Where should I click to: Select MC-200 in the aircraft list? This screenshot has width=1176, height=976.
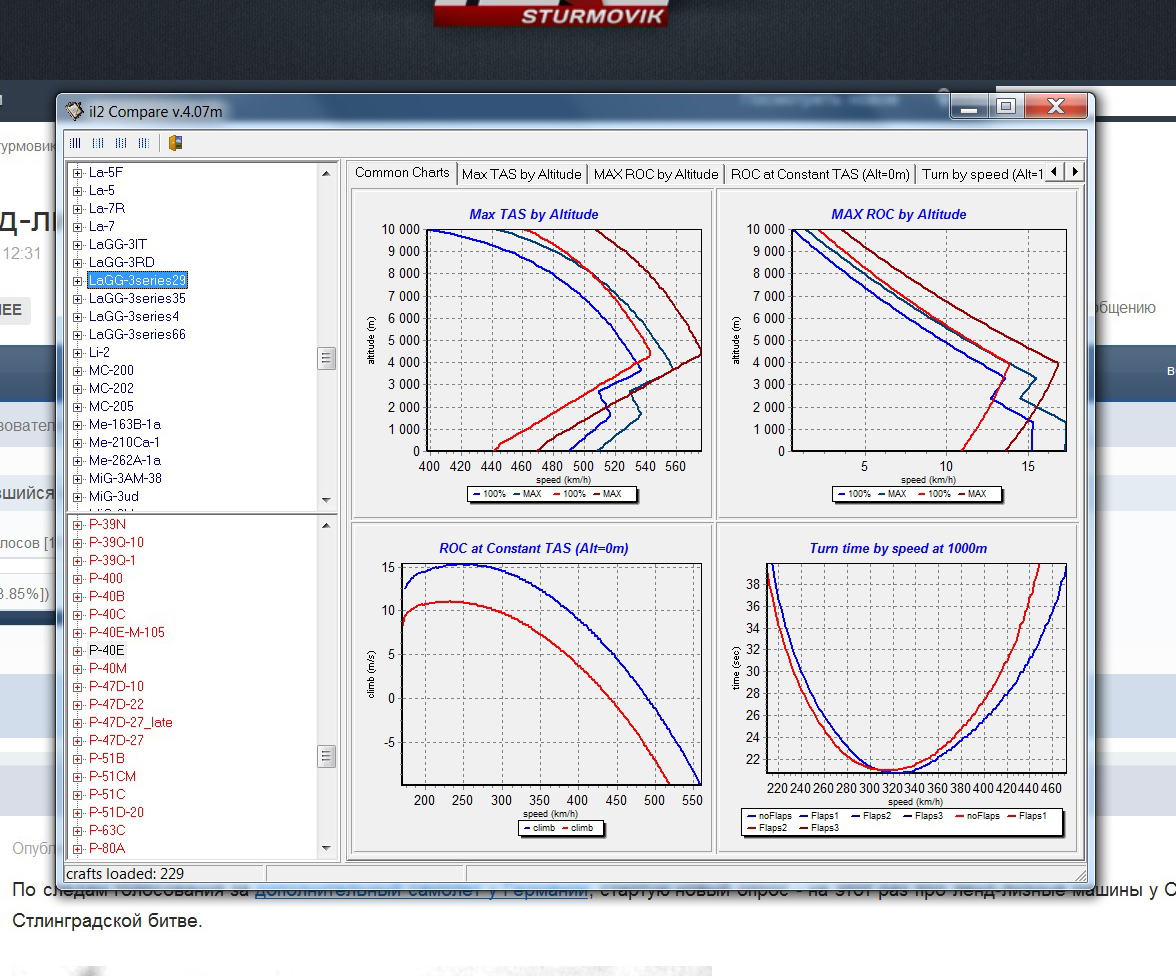pos(111,371)
